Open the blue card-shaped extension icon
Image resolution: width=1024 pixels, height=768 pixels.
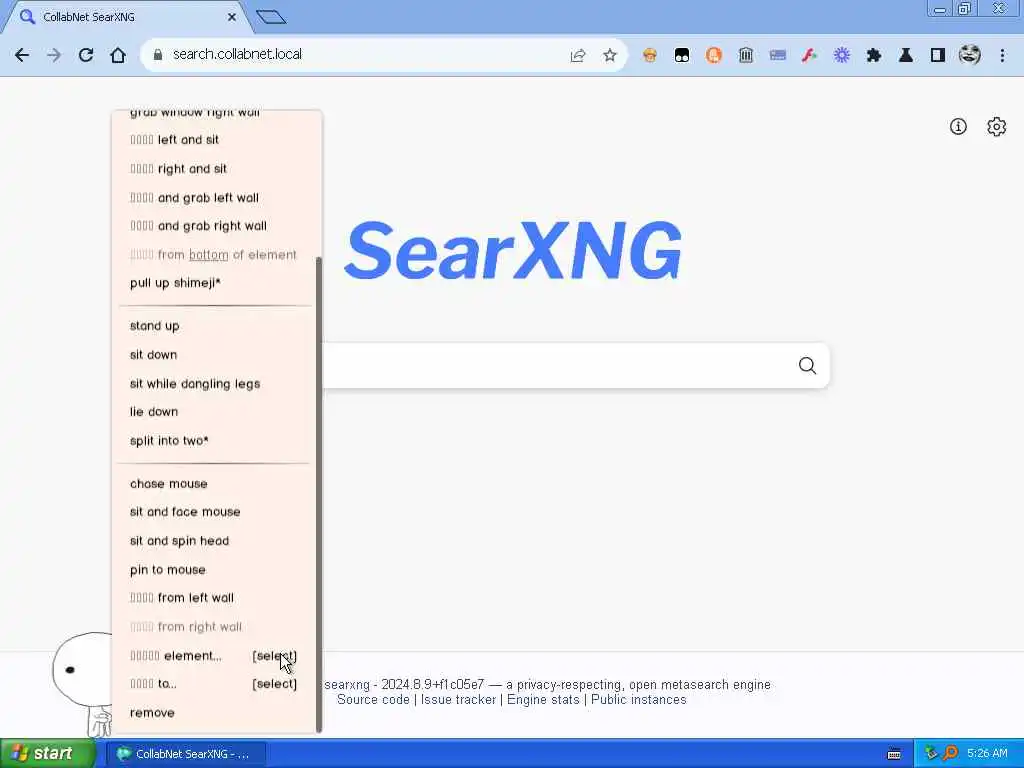click(x=778, y=56)
